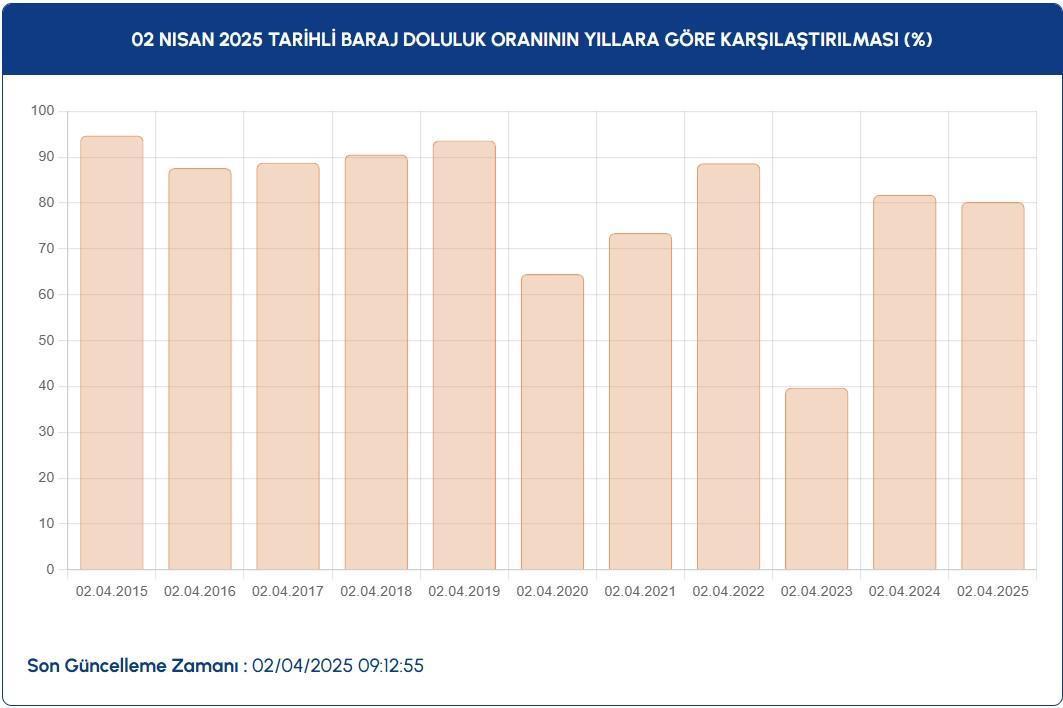Click the 02.04.2016 bar in the chart
Image resolution: width=1063 pixels, height=708 pixels.
(x=200, y=369)
